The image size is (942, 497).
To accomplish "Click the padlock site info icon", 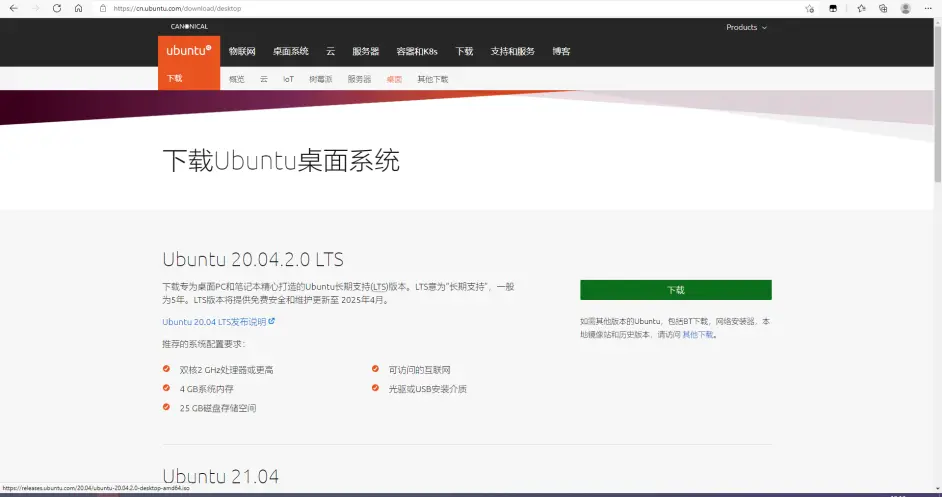I will point(103,8).
